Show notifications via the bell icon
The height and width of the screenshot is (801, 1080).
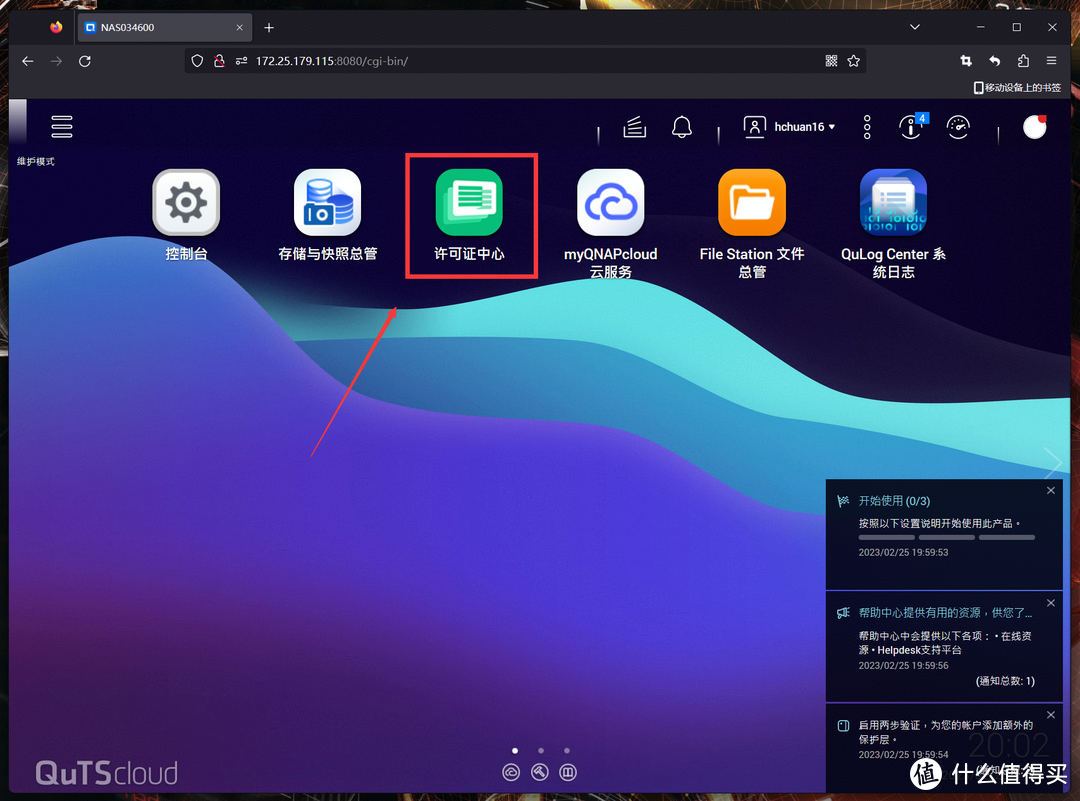click(x=681, y=127)
